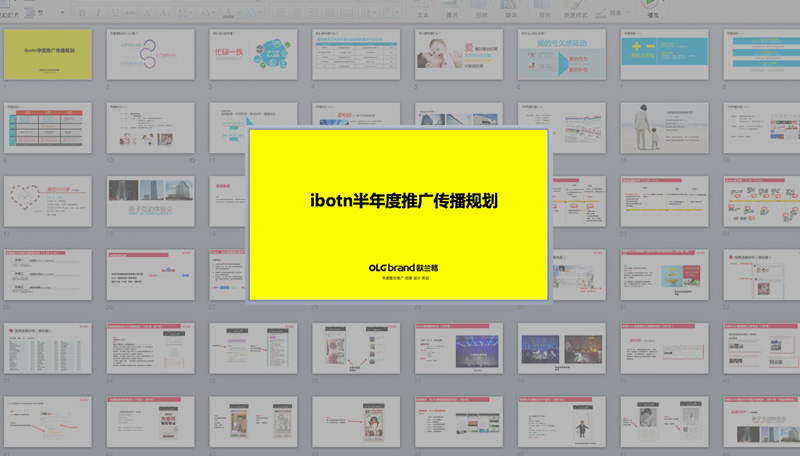Select slide 1 yellow title thumbnail
The width and height of the screenshot is (800, 456).
(48, 54)
